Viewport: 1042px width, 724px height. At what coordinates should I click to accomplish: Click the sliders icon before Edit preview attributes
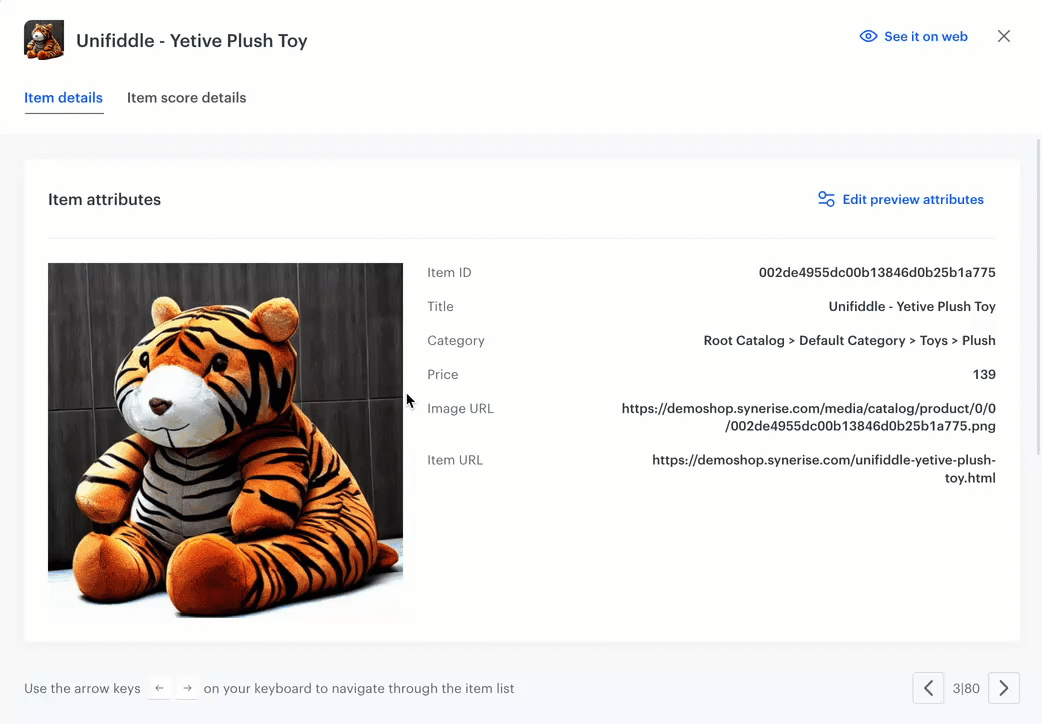coord(826,199)
